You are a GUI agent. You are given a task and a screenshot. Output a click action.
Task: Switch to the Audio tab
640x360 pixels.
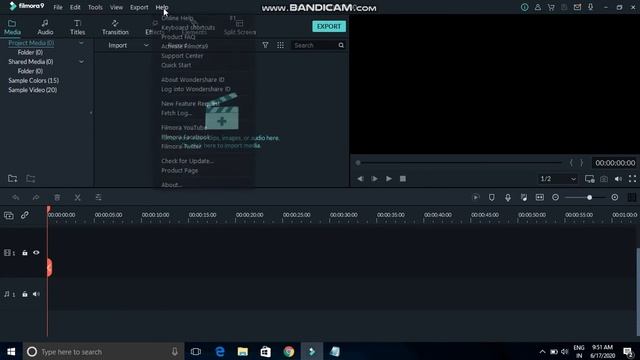click(x=45, y=27)
